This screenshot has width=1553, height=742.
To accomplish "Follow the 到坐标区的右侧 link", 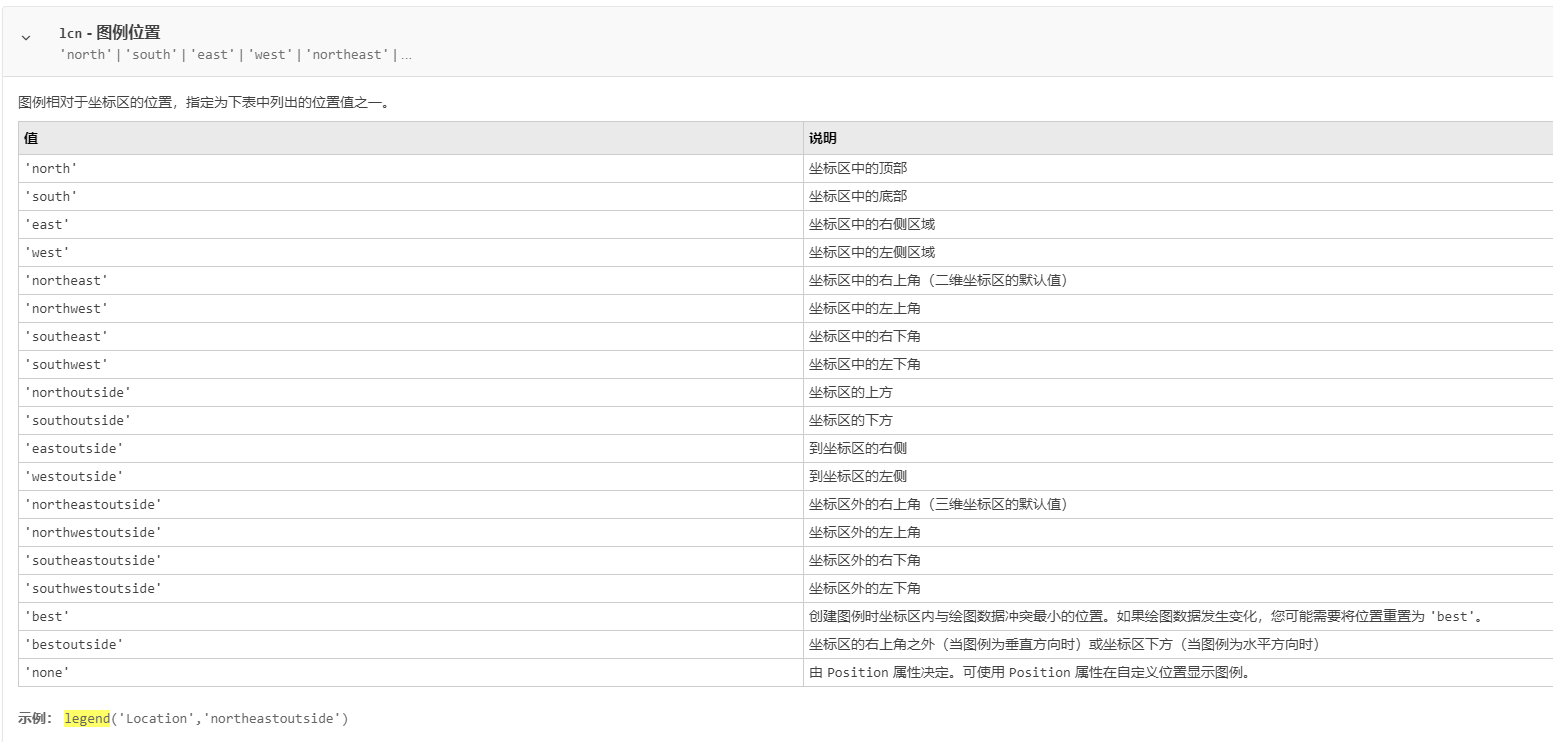I will click(x=853, y=448).
